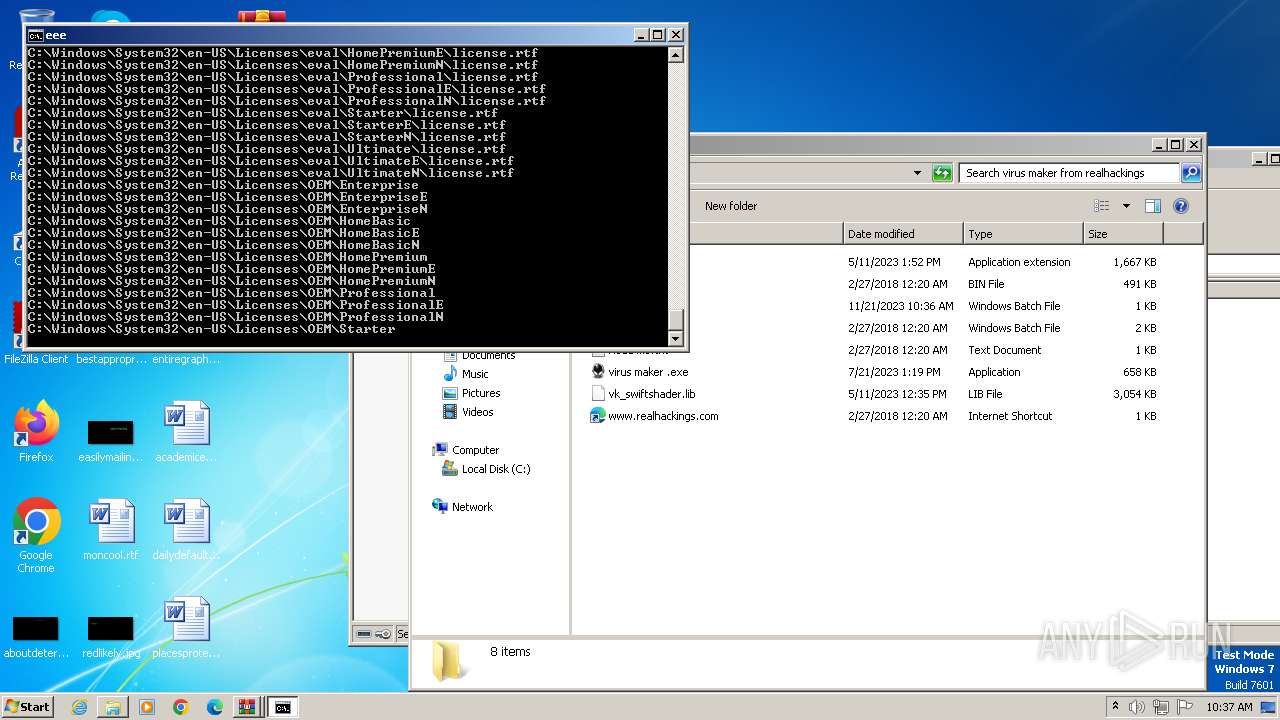The image size is (1280, 720).
Task: Click BIN File type cell
Action: coord(986,284)
